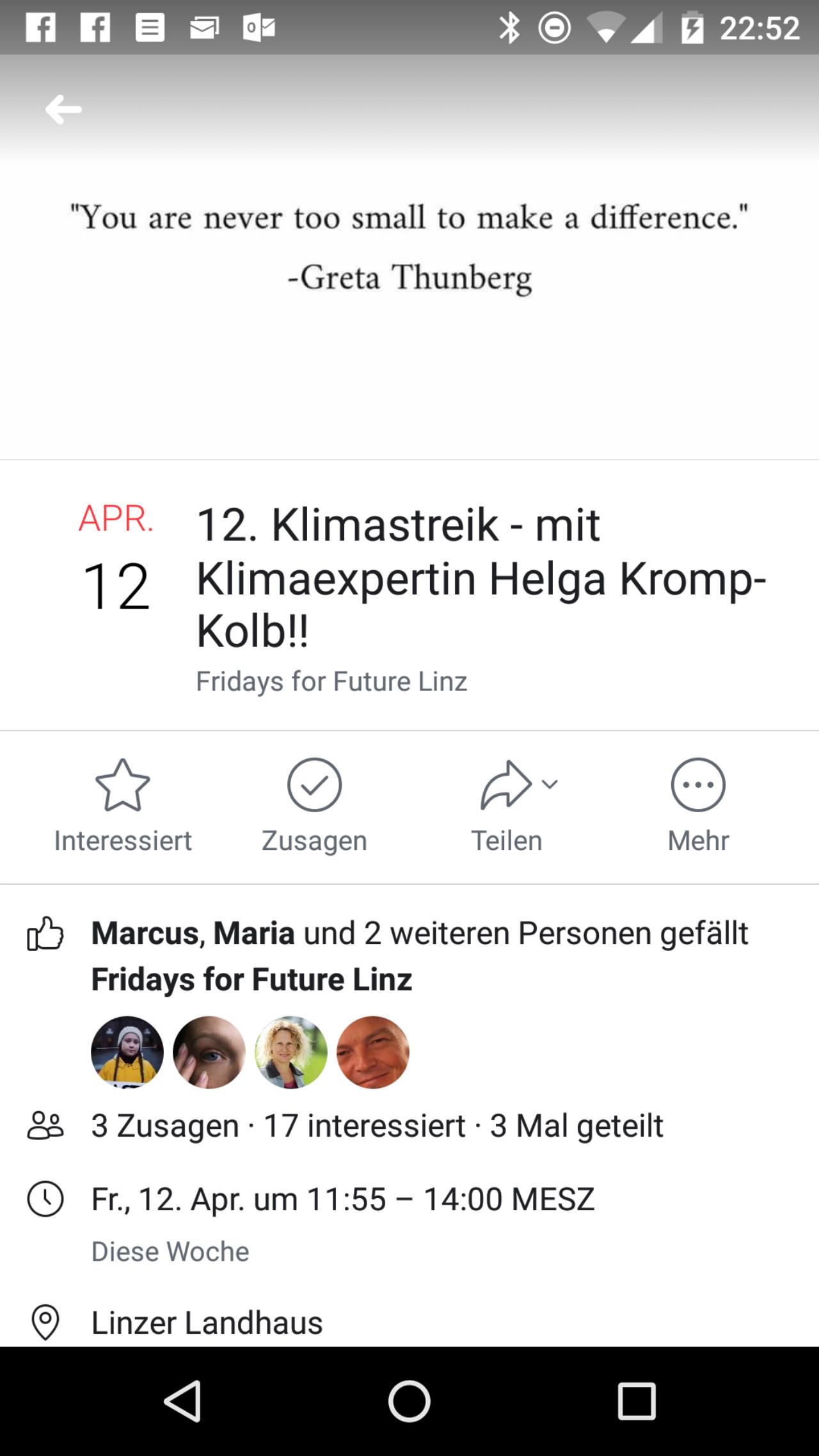819x1456 pixels.
Task: Tap the clock icon beside event time
Action: click(x=45, y=1199)
